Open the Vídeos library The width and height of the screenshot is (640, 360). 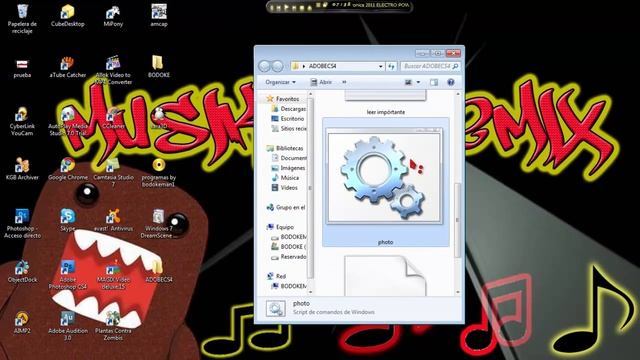[285, 188]
